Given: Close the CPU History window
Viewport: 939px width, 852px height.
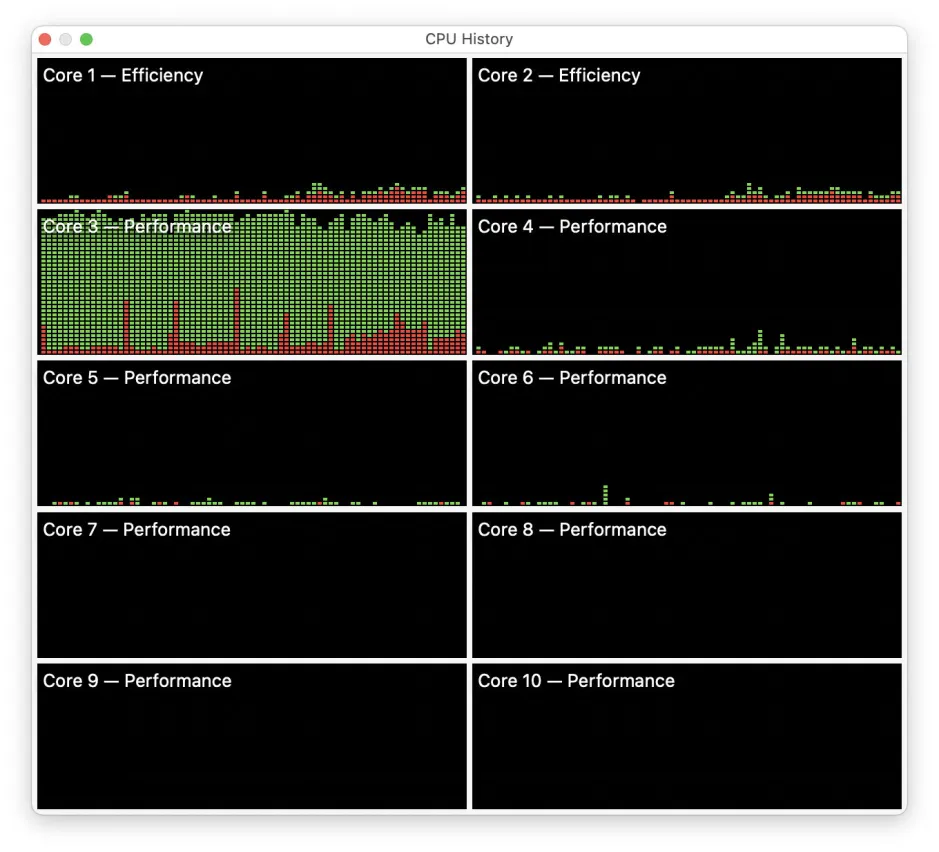Looking at the screenshot, I should pyautogui.click(x=45, y=39).
